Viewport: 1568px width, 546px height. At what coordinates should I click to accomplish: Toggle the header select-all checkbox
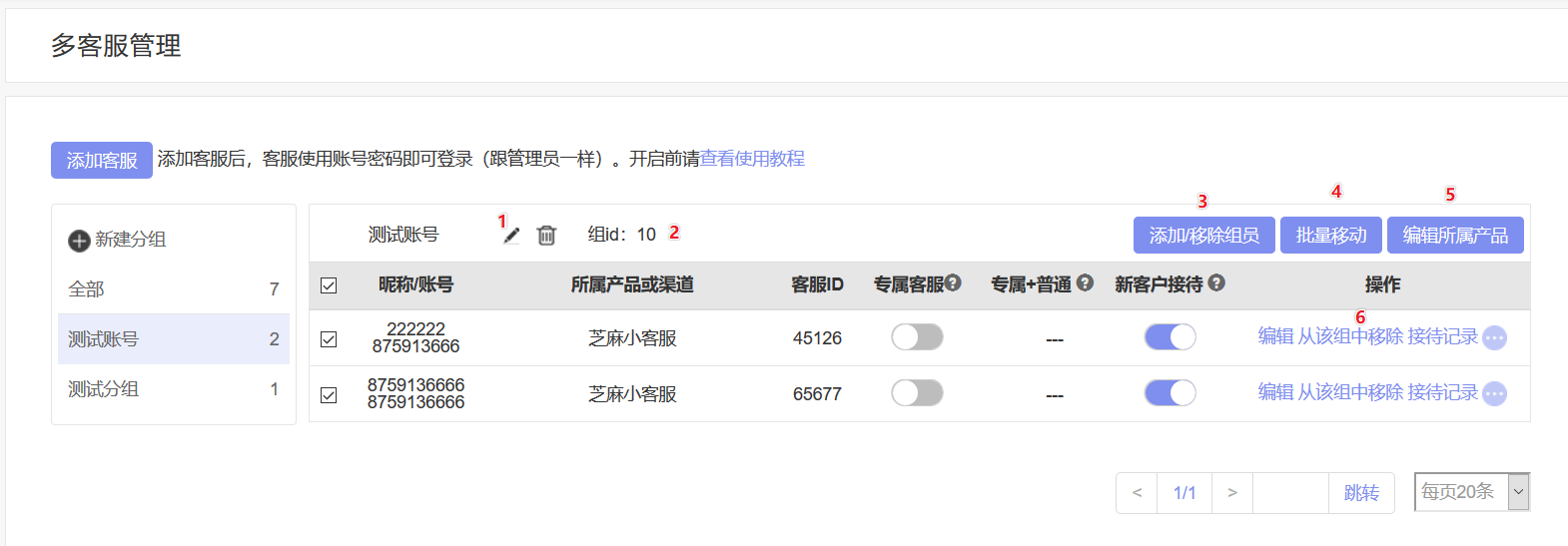pyautogui.click(x=329, y=285)
